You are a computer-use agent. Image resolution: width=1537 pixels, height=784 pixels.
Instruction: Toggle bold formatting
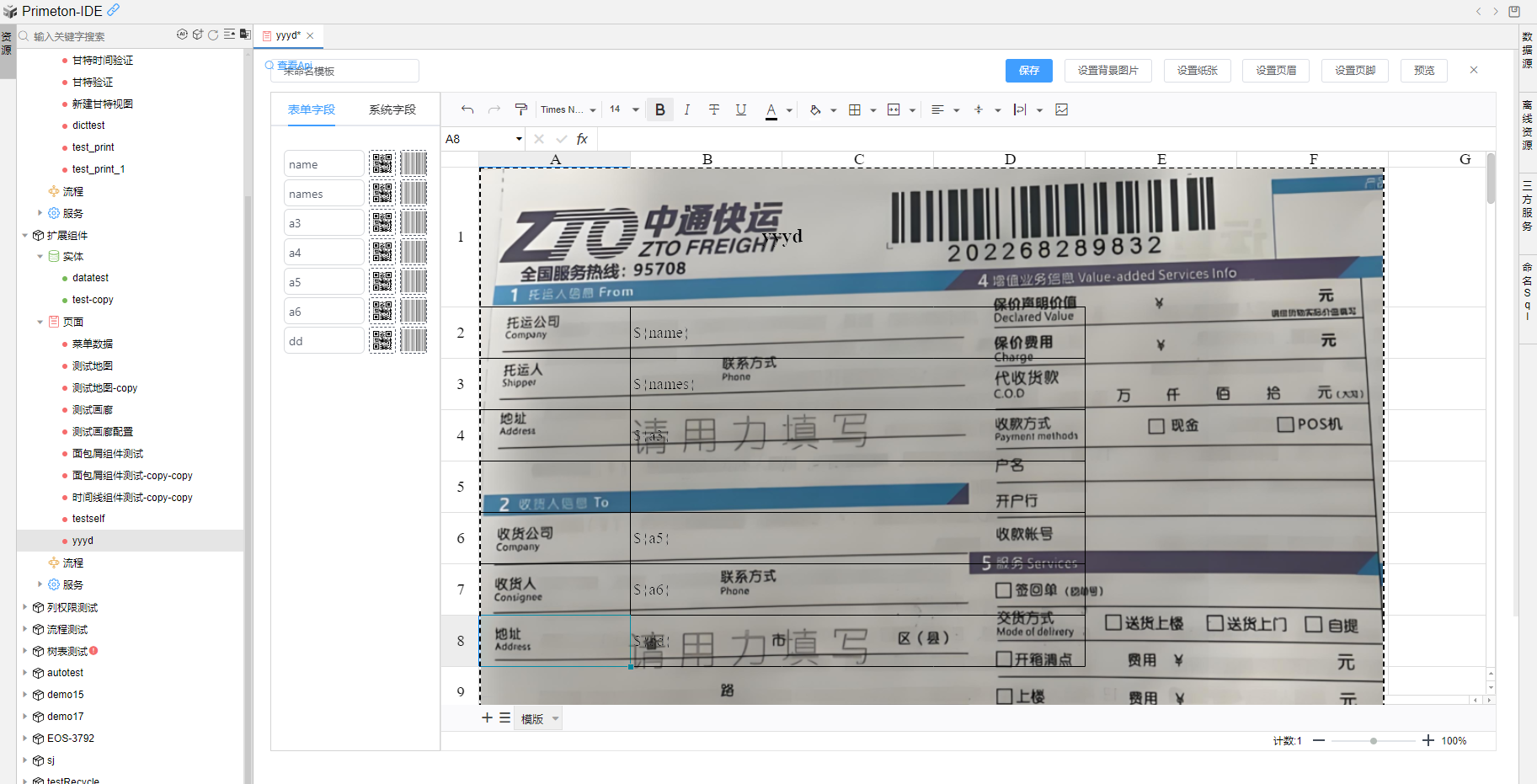(660, 109)
